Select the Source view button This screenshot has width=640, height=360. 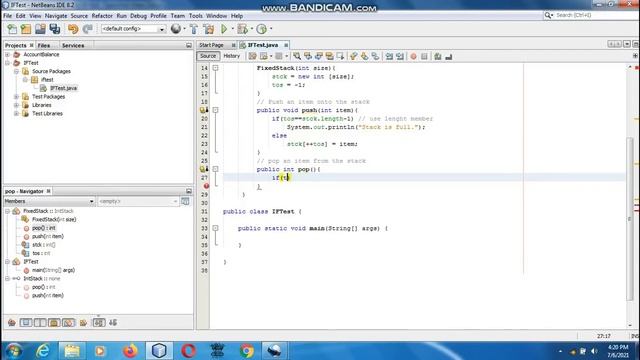(208, 56)
